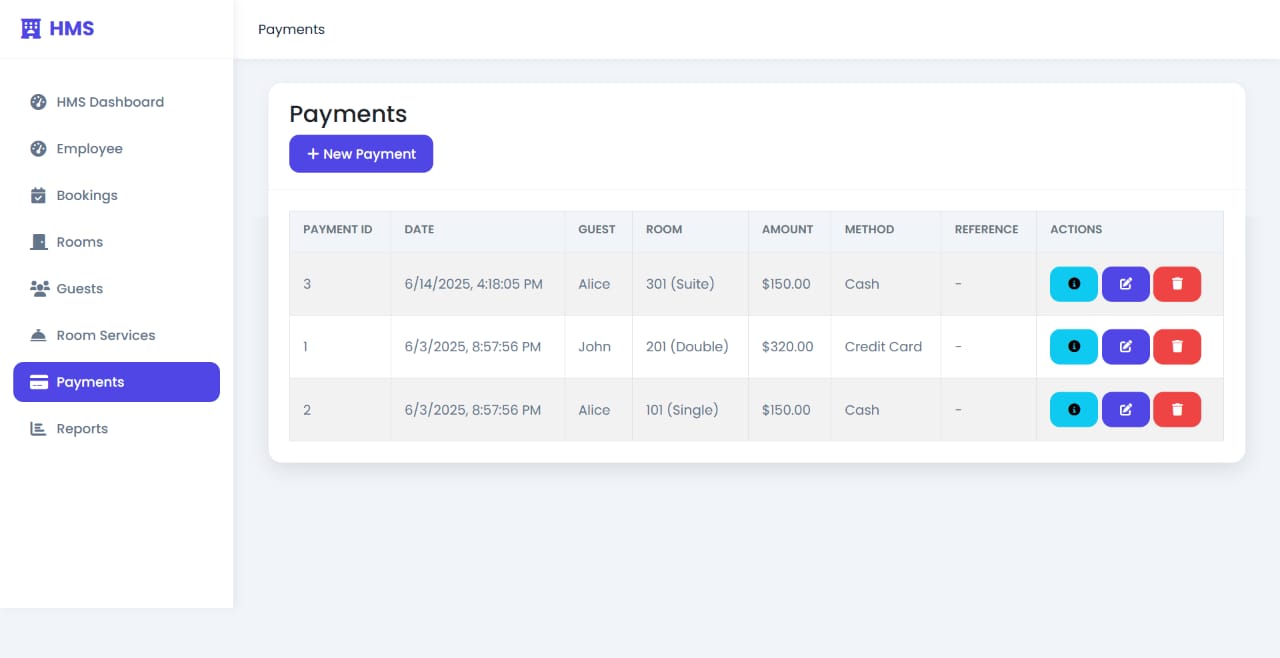Go to Employee page
The image size is (1280, 658).
tap(116, 149)
